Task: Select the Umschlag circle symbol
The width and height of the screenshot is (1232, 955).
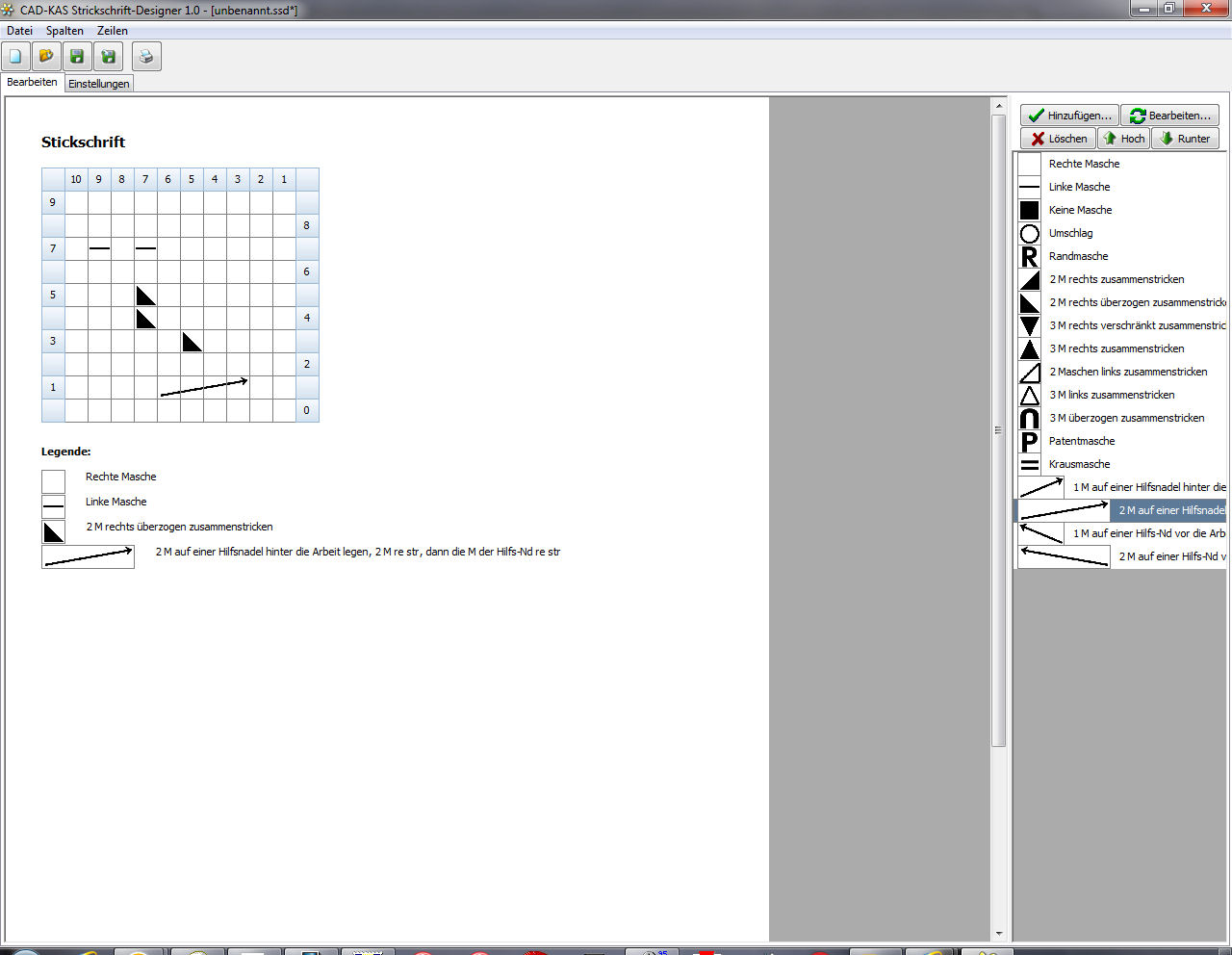Action: tap(1030, 234)
